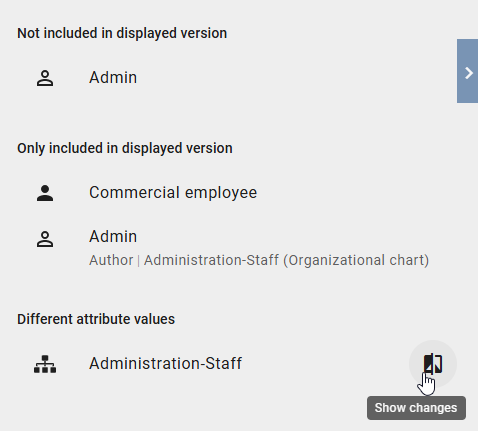Screen dimensions: 478x431
Task: Click the Only included in displayed version heading
Action: tap(125, 148)
